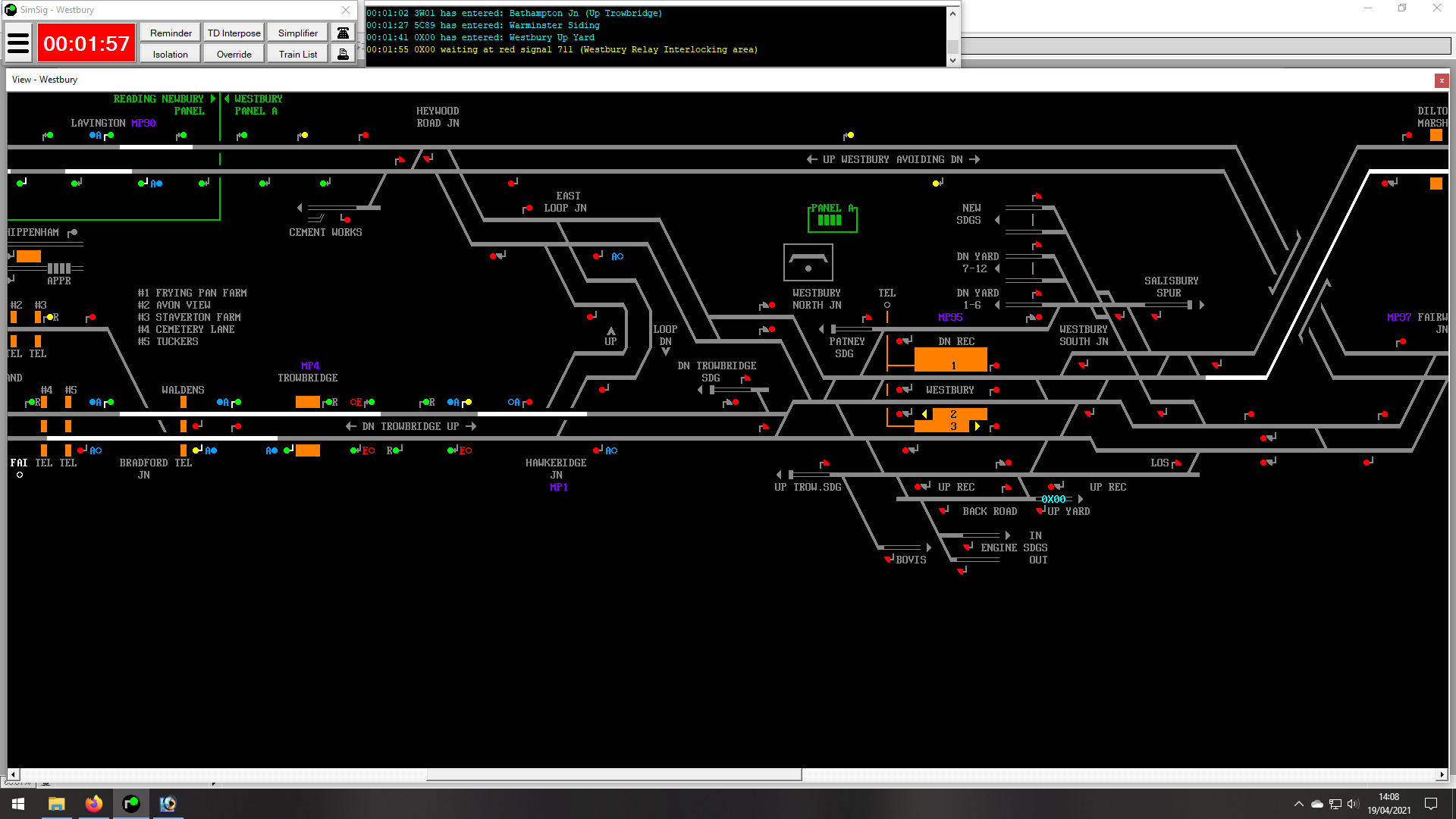Open the Windows notification center

1431,804
